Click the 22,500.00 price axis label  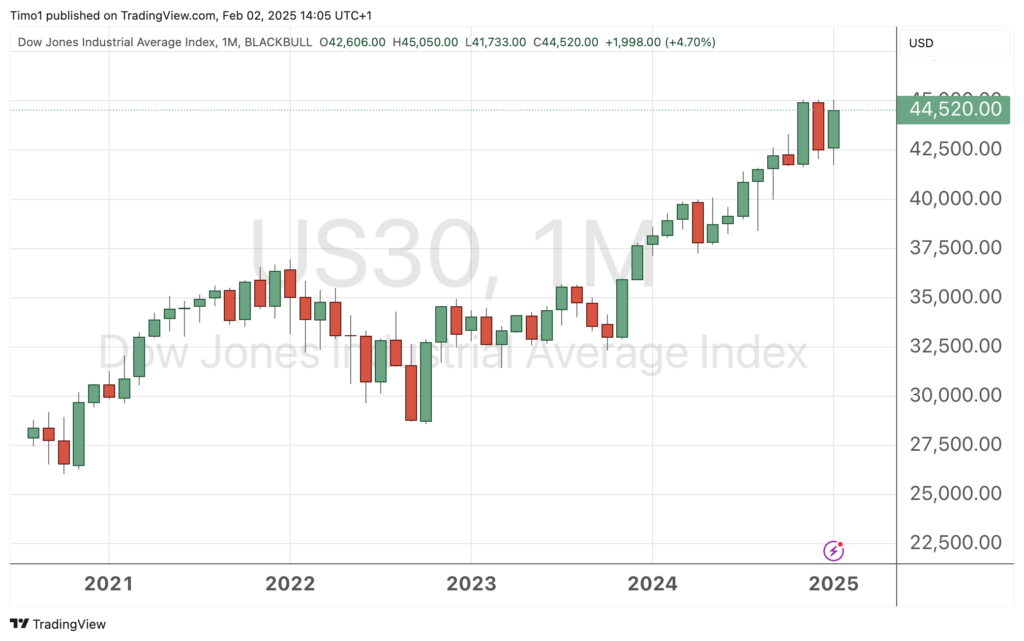955,542
